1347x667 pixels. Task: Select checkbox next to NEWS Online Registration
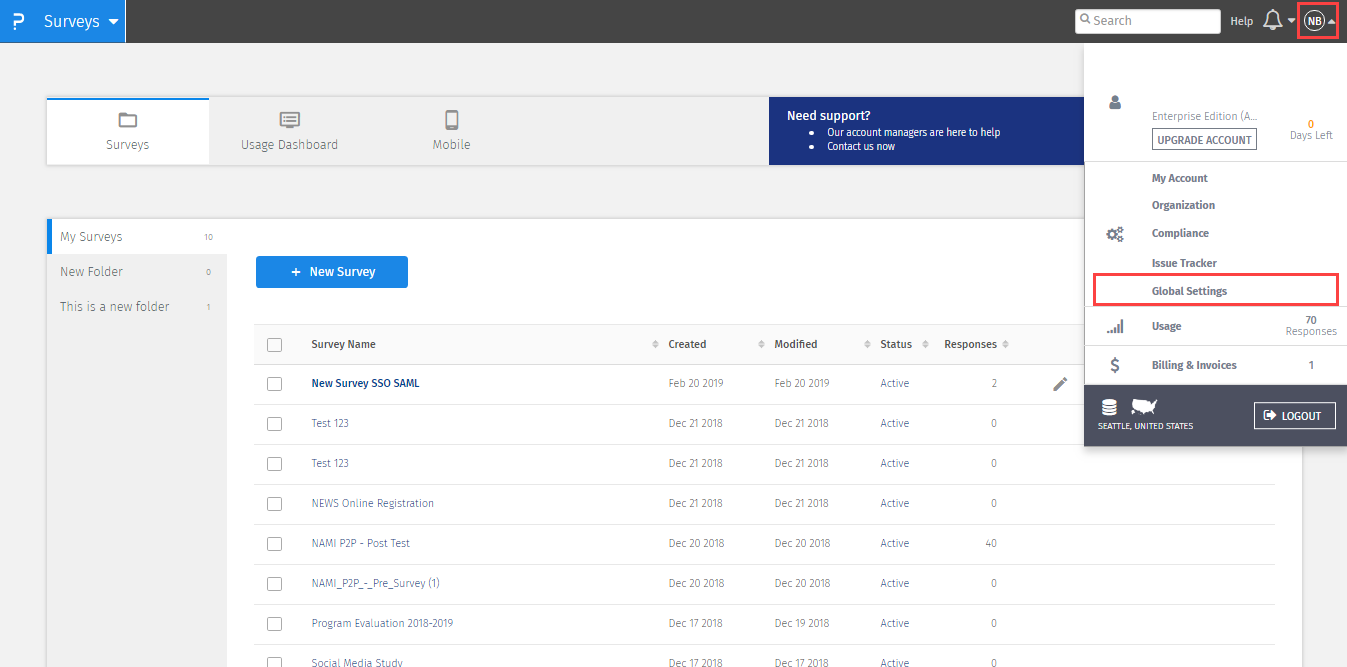[274, 504]
